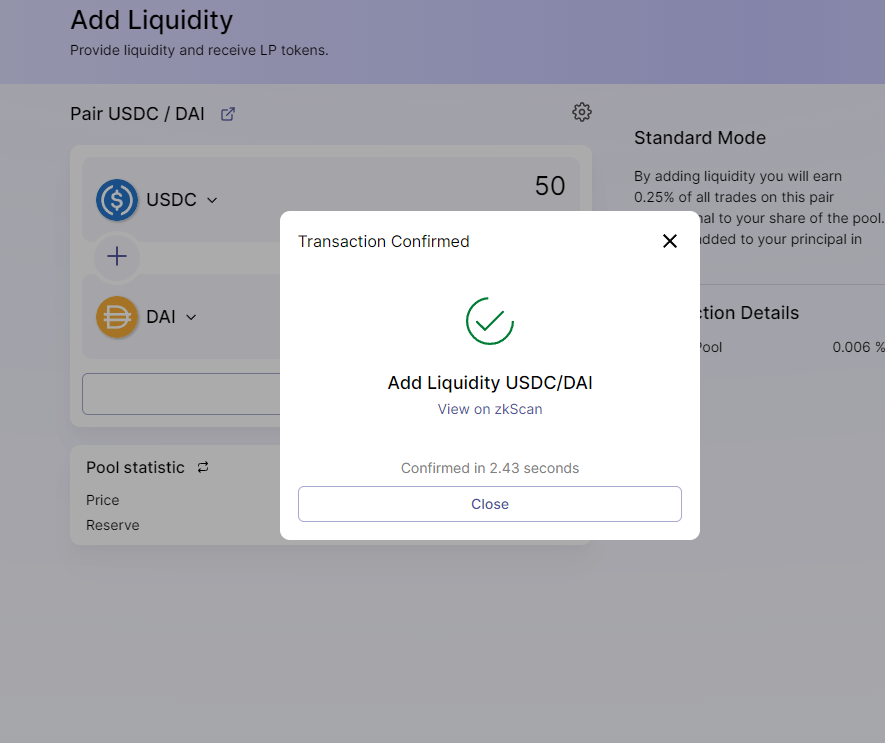This screenshot has width=885, height=743.
Task: Select the 'Pair USDC / DAI' heading
Action: [x=137, y=114]
